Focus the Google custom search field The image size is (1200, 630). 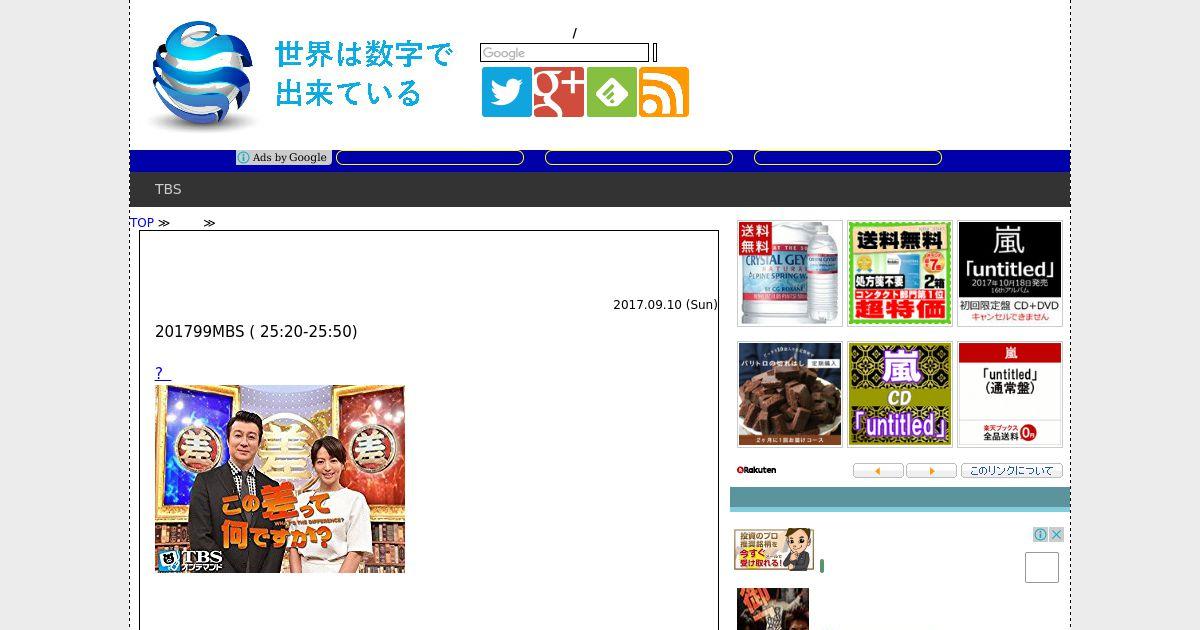(565, 53)
